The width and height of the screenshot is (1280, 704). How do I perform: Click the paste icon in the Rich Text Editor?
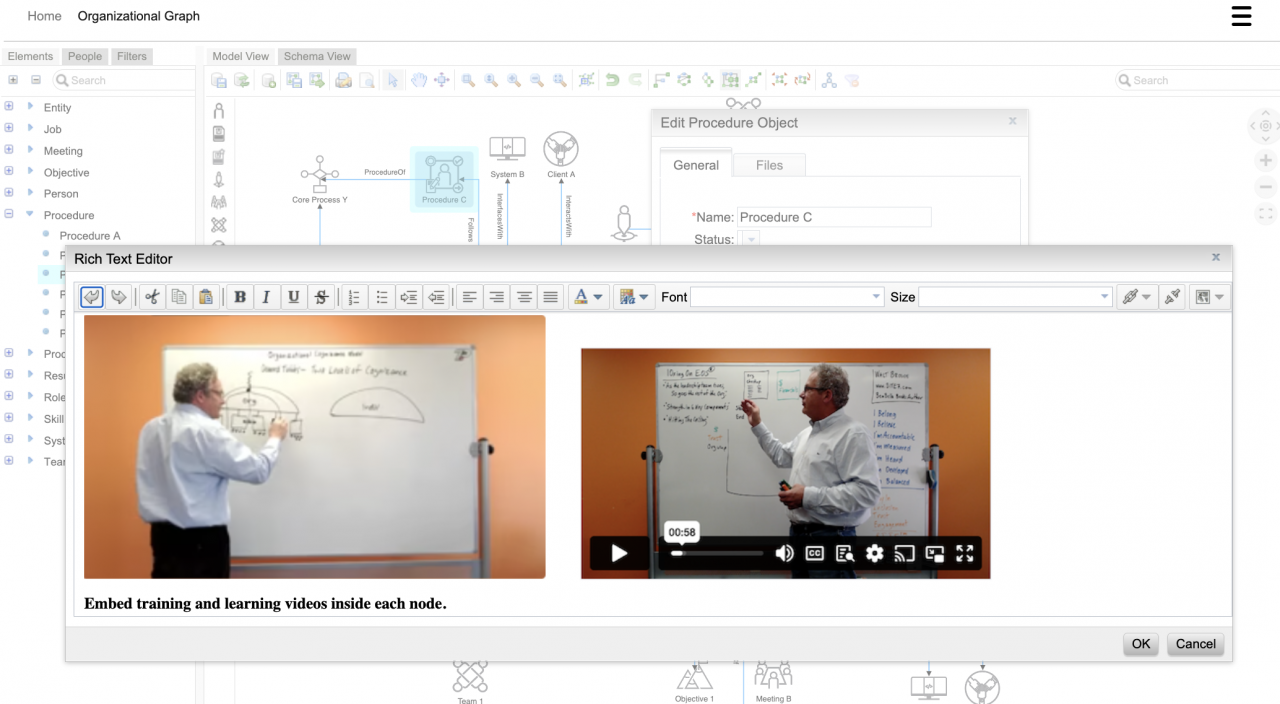[x=207, y=297]
